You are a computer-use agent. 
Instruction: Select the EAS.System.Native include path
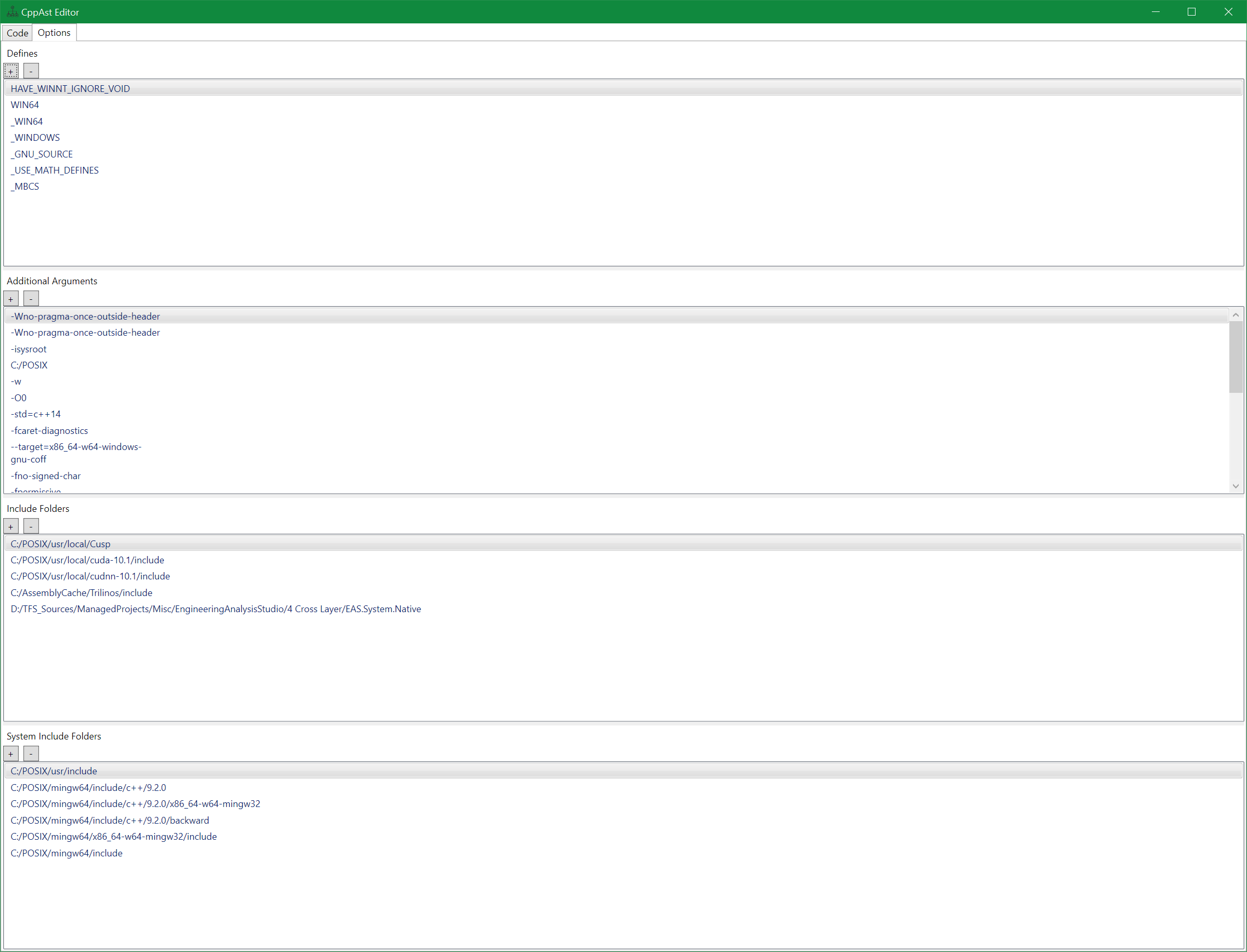(x=215, y=609)
